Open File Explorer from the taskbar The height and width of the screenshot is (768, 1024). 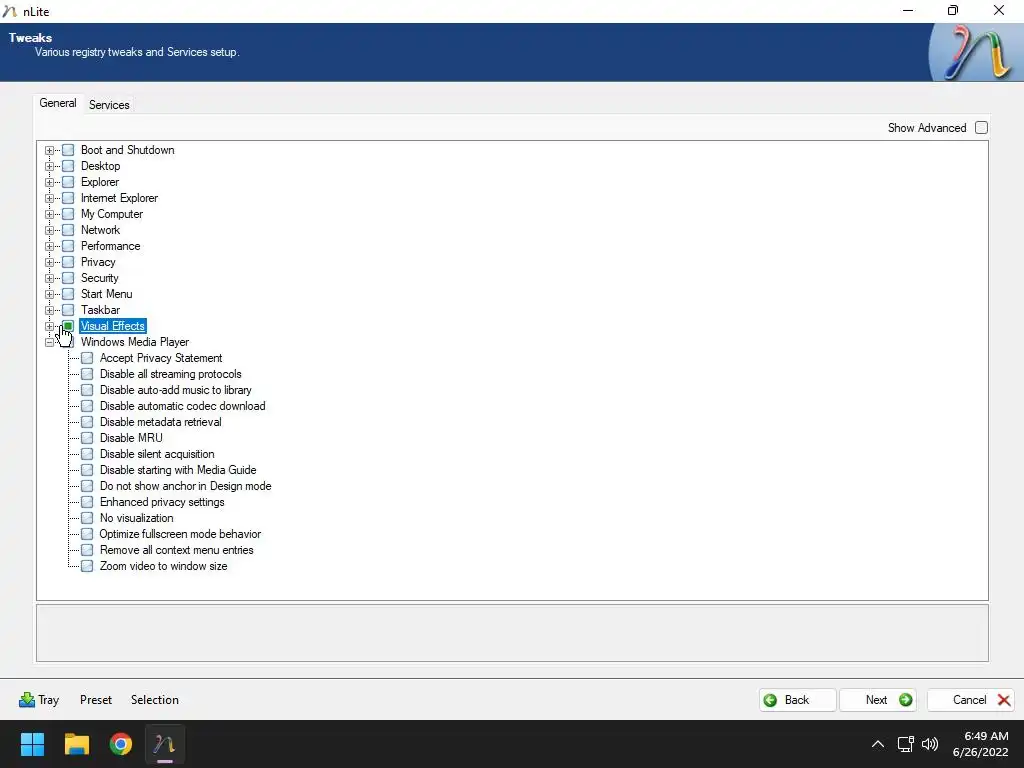click(76, 744)
